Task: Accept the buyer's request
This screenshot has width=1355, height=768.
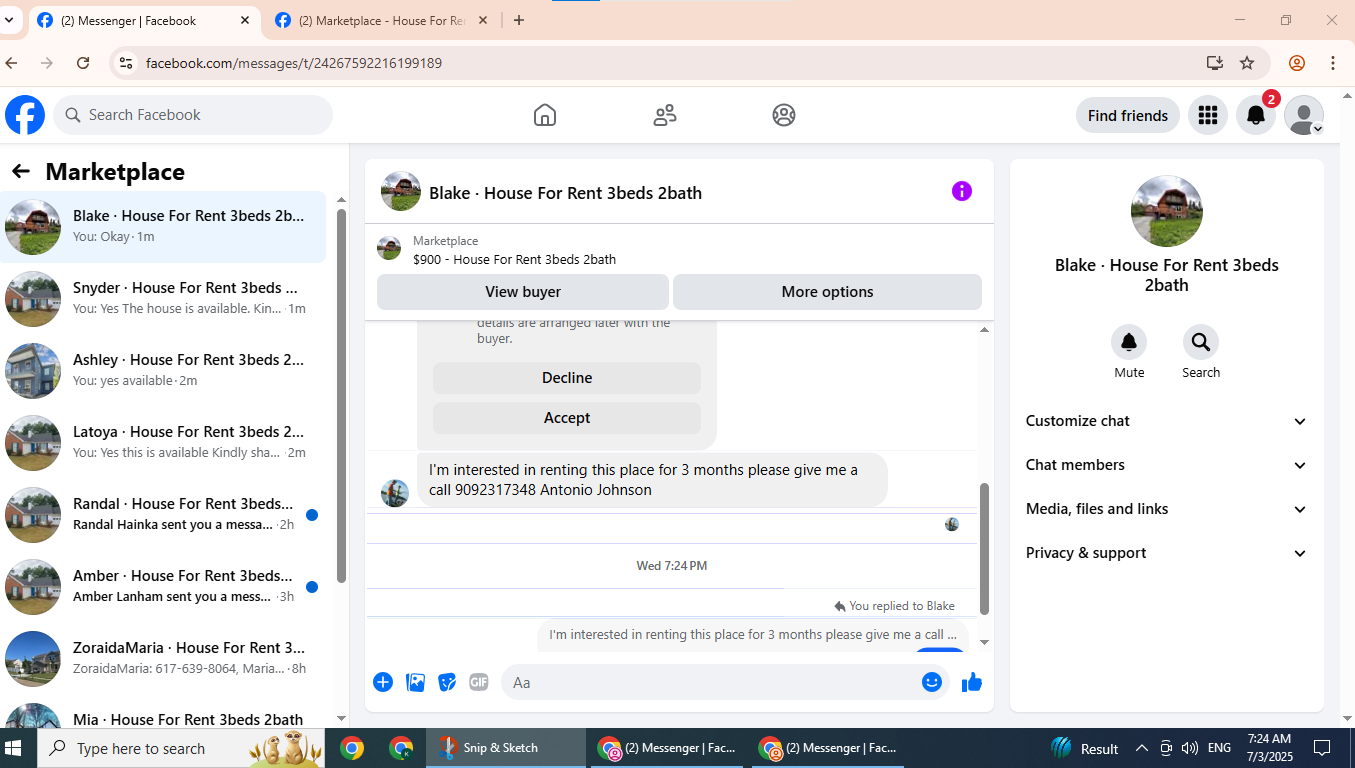Action: point(567,418)
